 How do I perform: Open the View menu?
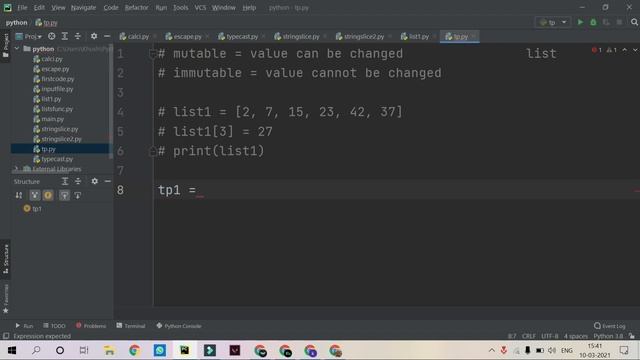58,7
